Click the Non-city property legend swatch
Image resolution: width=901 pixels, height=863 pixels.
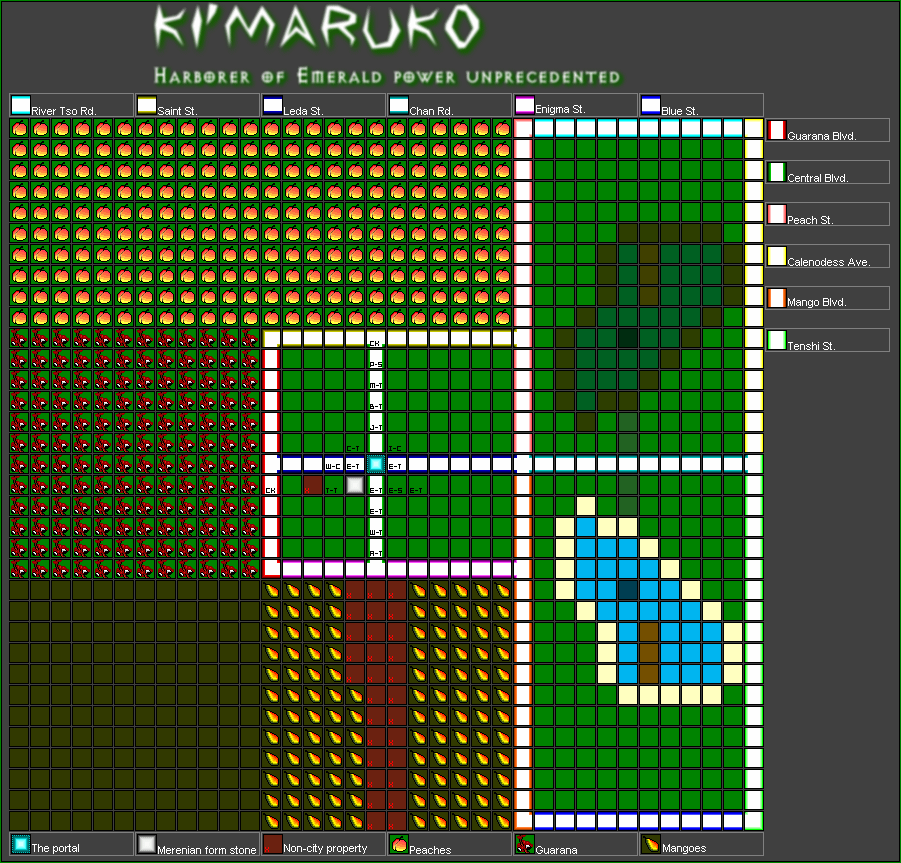[x=272, y=845]
